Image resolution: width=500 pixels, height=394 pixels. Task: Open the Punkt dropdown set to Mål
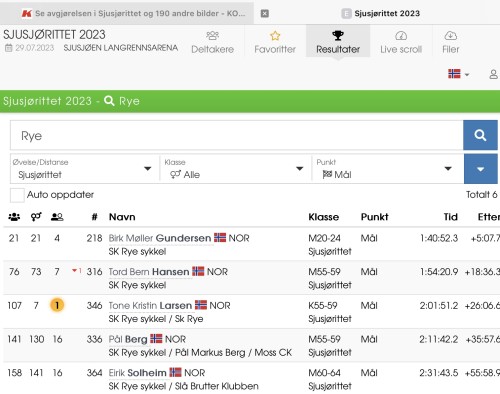(387, 169)
